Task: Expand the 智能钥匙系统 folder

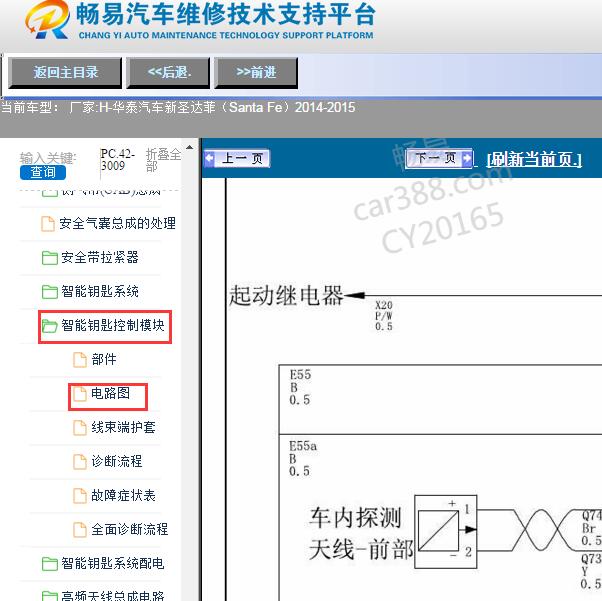Action: point(100,291)
